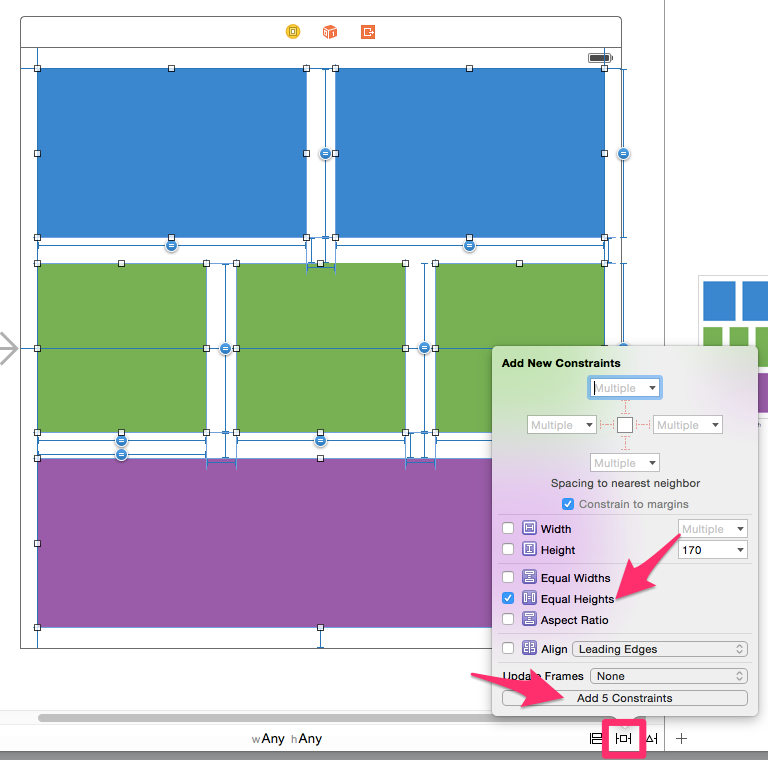768x760 pixels.
Task: Click Add 5 Constraints button
Action: click(x=624, y=698)
